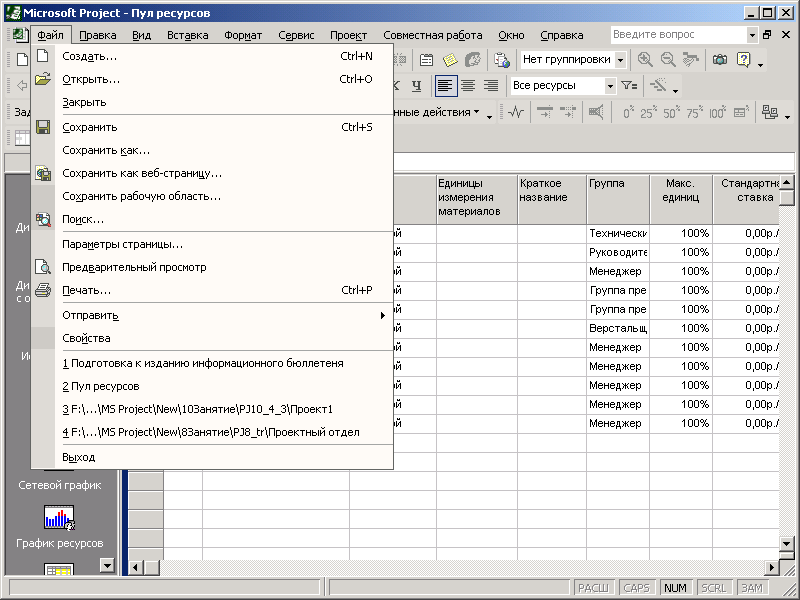Click the Copy Picture camera icon
Viewport: 800px width, 600px height.
click(720, 60)
